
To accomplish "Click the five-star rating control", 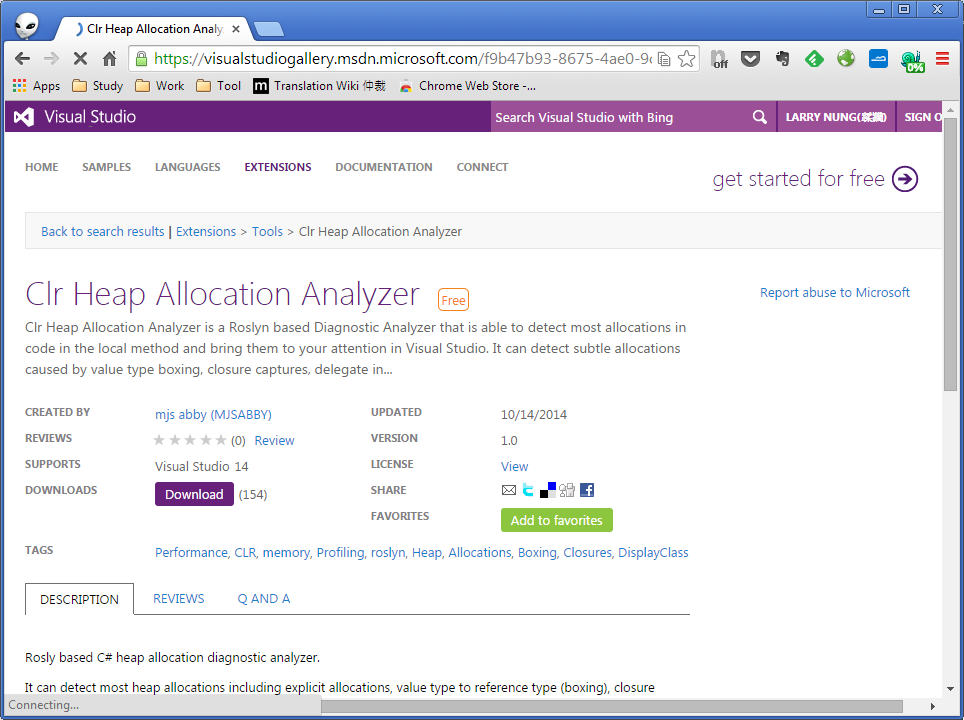I will click(x=190, y=440).
